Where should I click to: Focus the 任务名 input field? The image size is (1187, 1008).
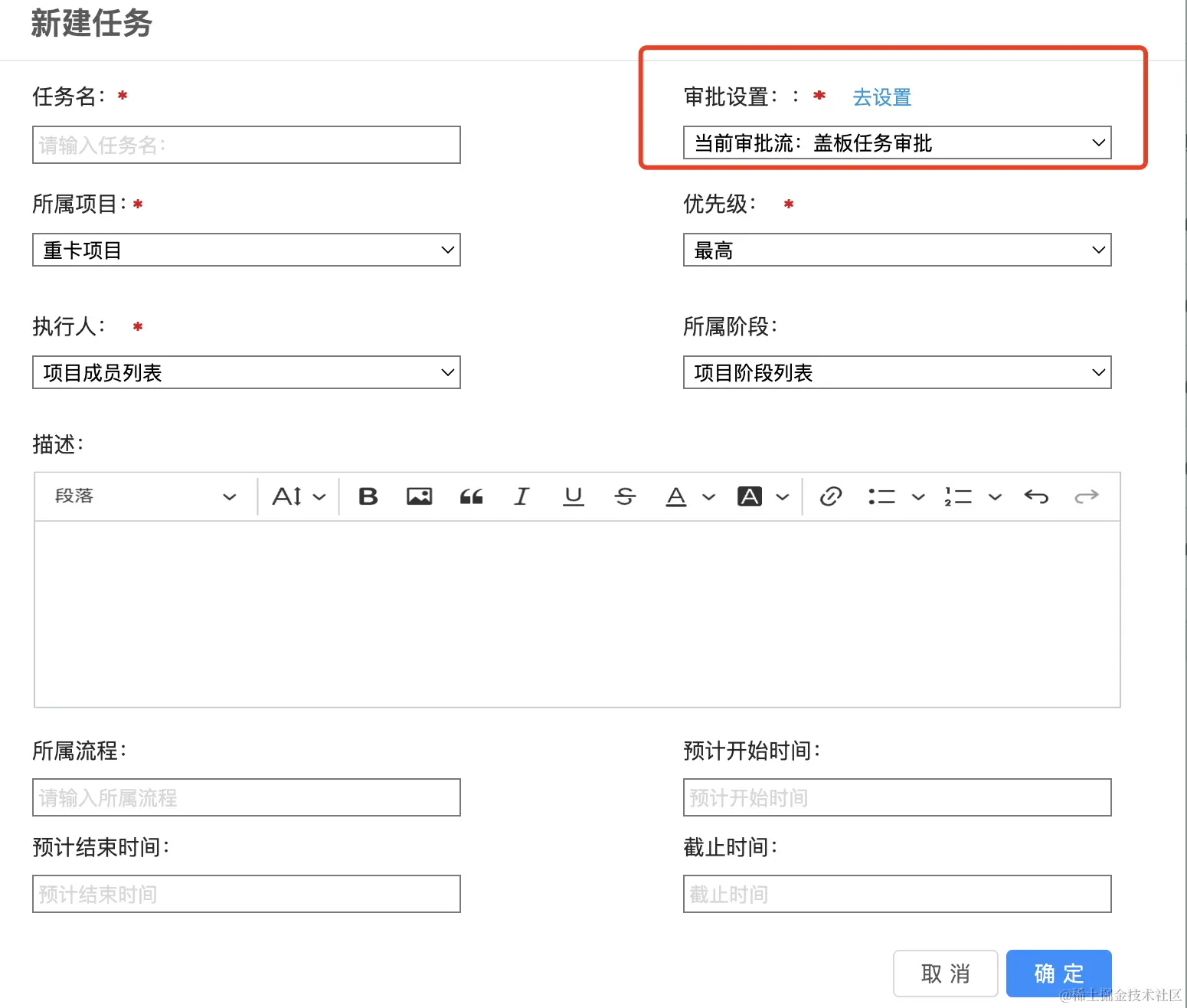point(247,145)
